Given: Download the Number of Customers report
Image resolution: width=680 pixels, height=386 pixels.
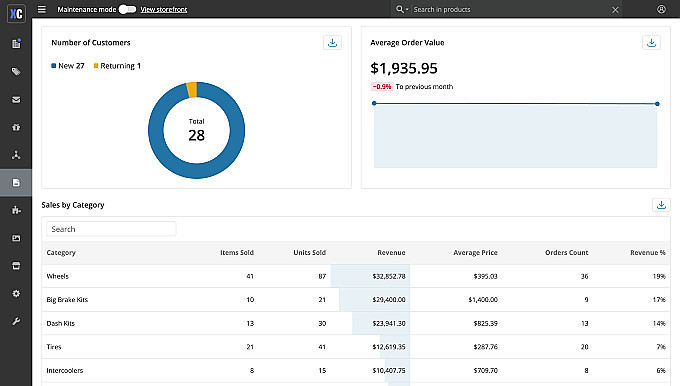Looking at the screenshot, I should coord(332,43).
